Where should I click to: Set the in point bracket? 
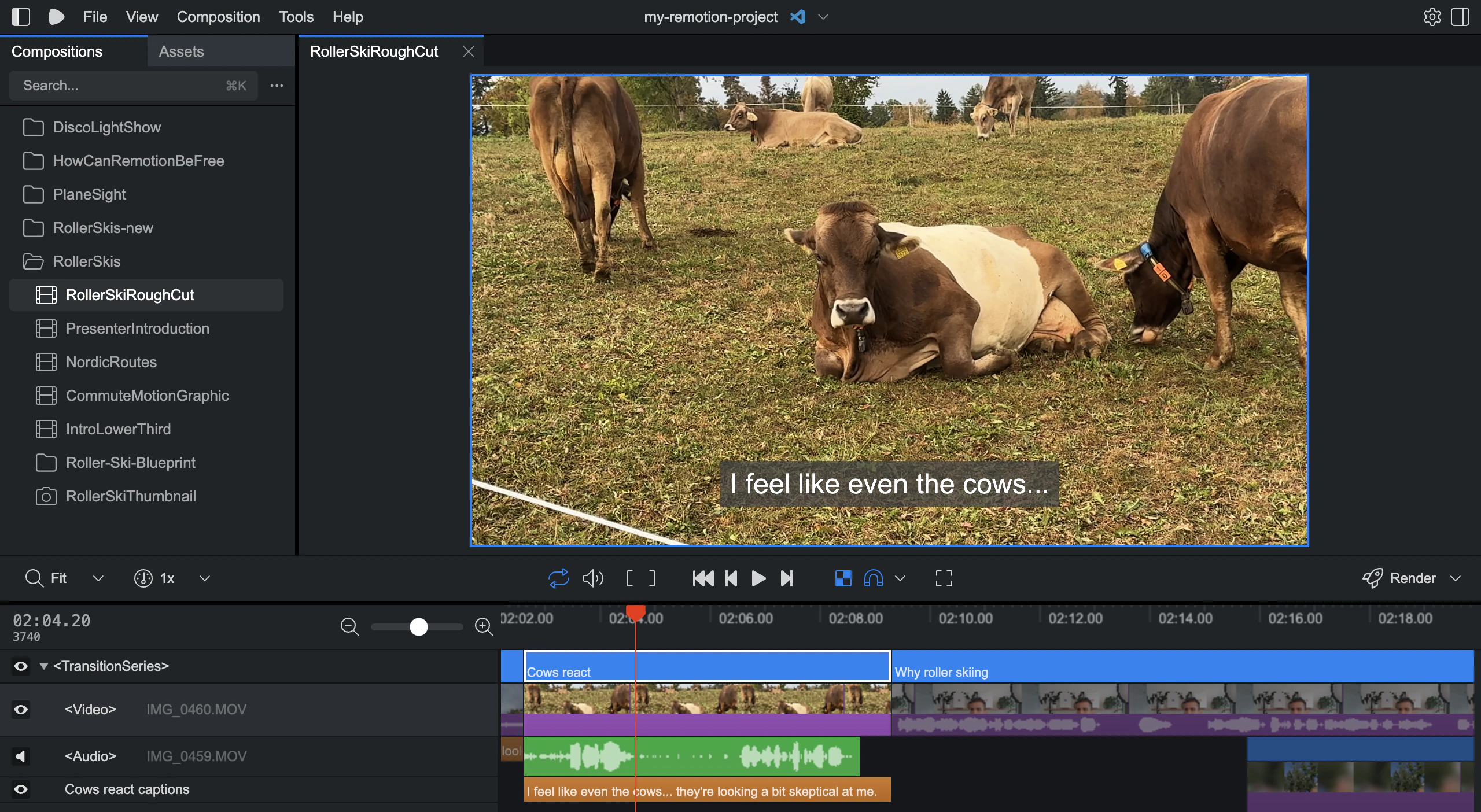click(630, 578)
